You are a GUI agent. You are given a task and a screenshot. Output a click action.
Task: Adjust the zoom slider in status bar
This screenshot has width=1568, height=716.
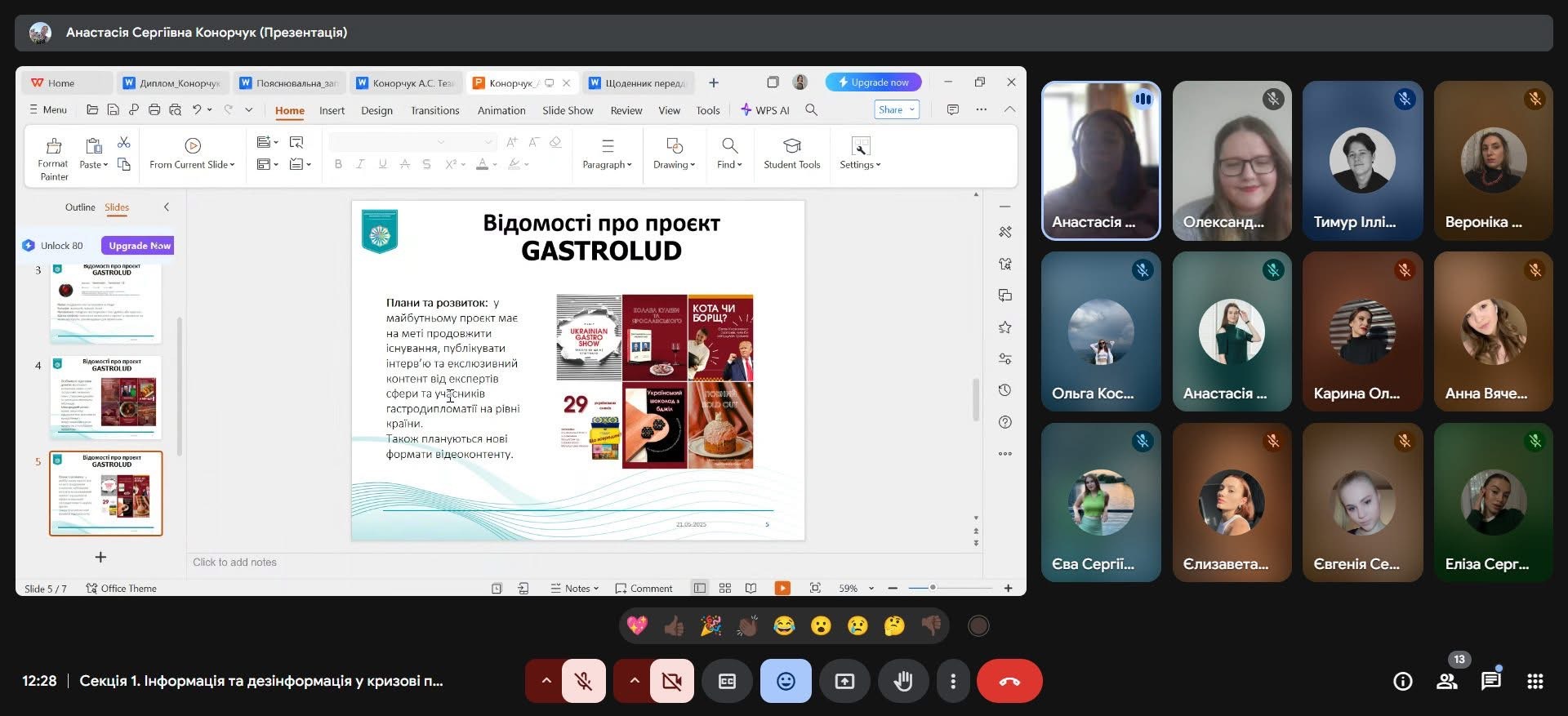pos(933,588)
